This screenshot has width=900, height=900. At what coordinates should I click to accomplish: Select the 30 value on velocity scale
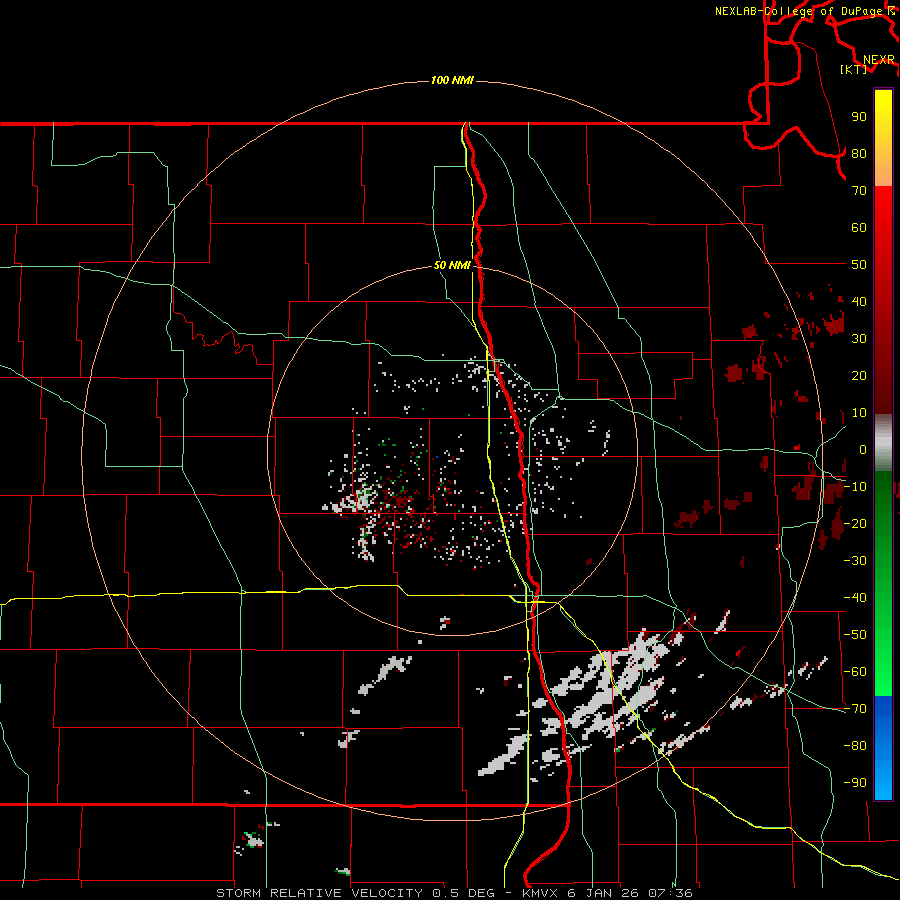click(x=859, y=339)
